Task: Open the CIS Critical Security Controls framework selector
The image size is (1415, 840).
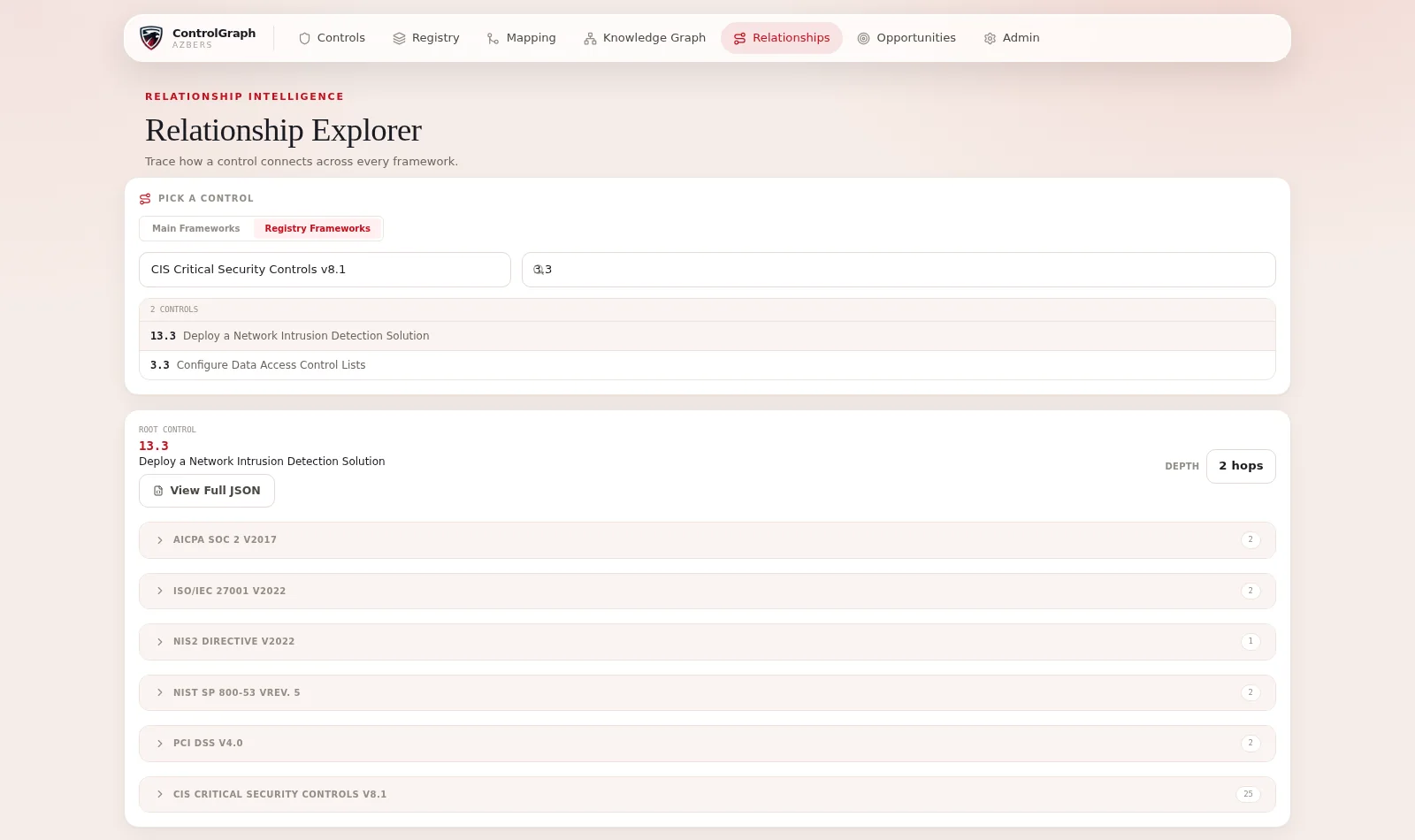Action: tap(325, 270)
